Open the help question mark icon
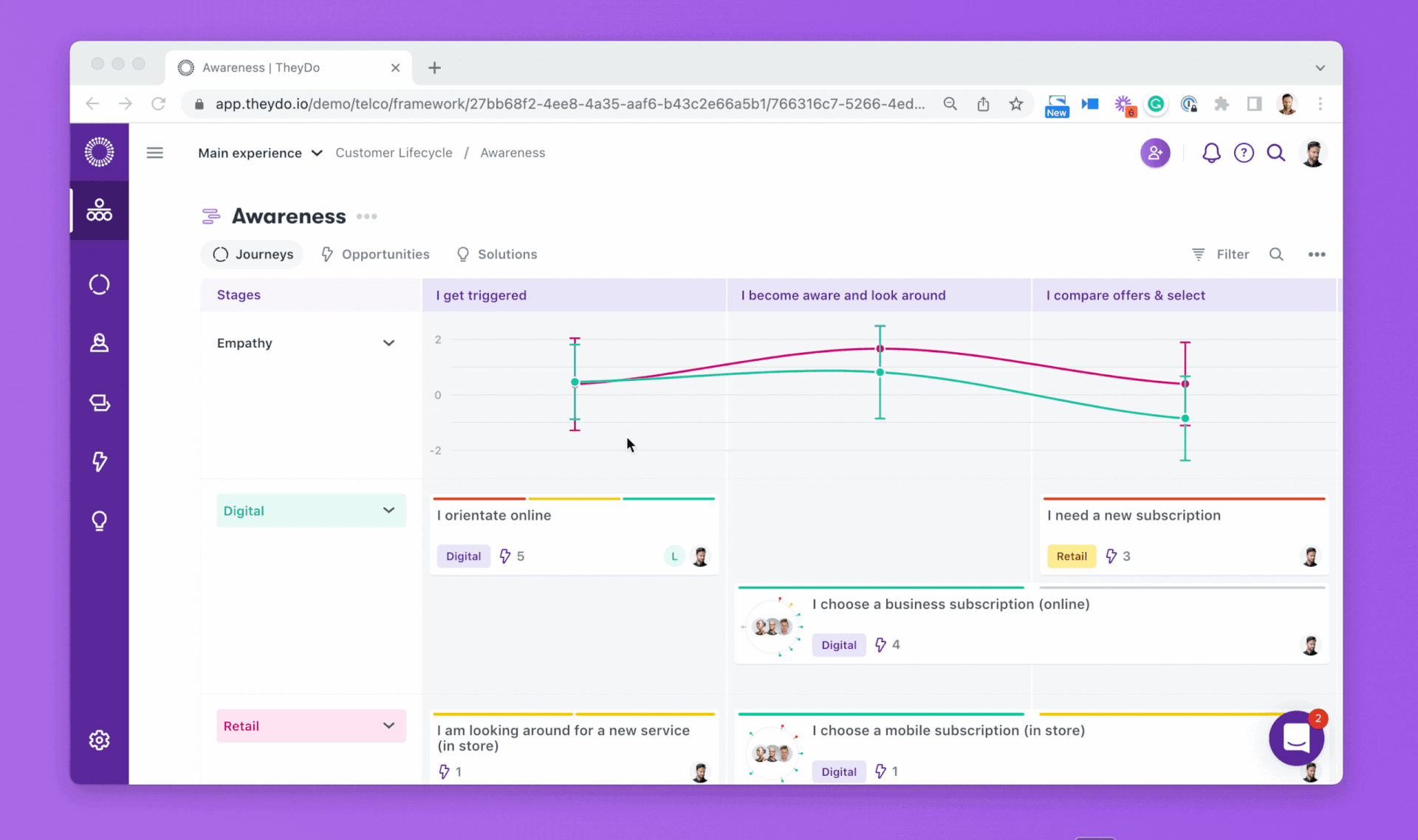The height and width of the screenshot is (840, 1418). 1244,153
